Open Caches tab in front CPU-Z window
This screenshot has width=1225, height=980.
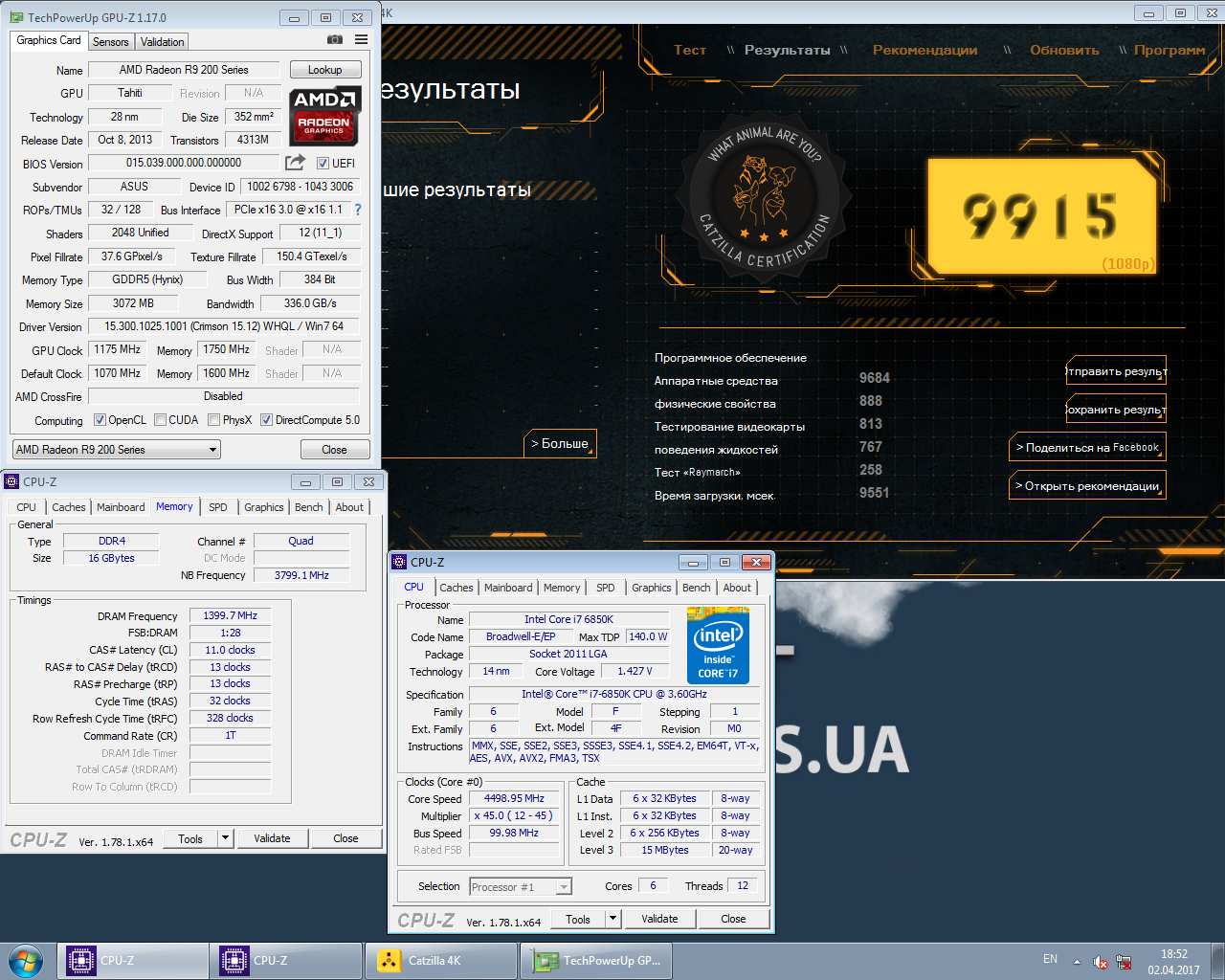457,588
